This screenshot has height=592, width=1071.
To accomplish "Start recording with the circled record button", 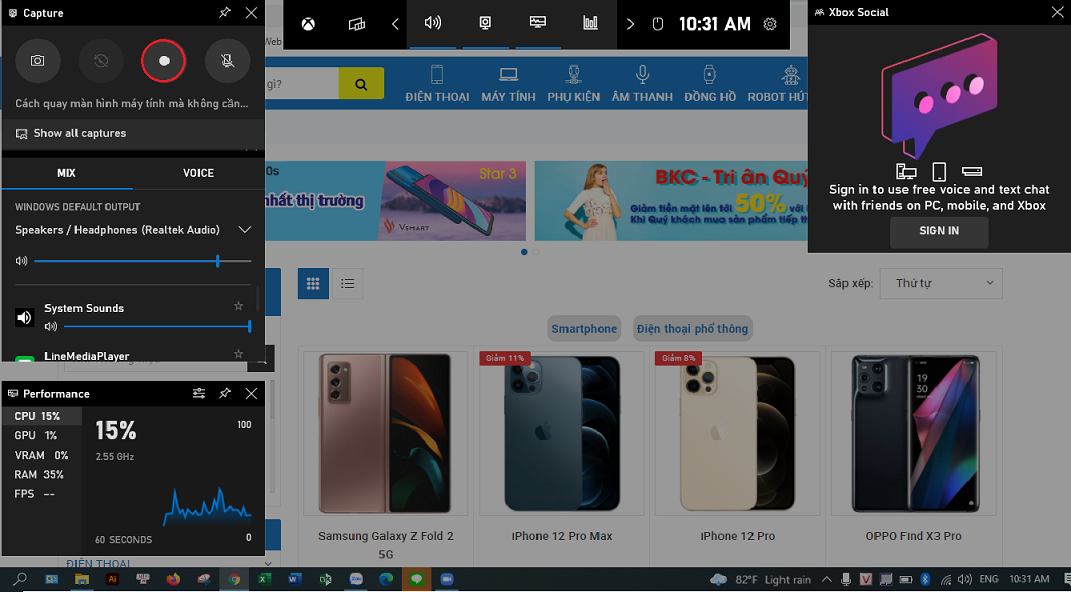I will point(164,61).
